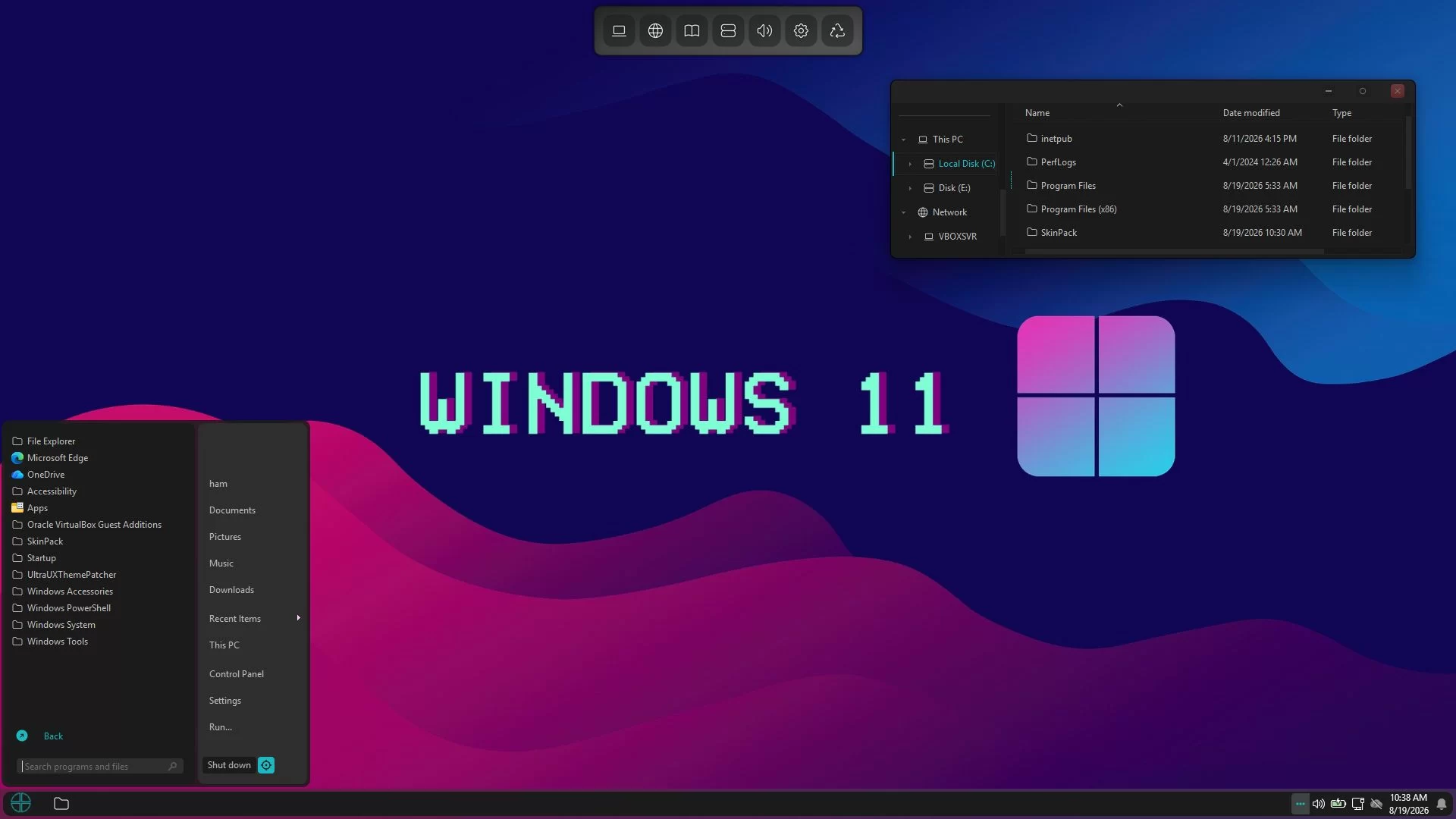Open the disk drive icon in the dock
Viewport: 1456px width, 819px height.
coord(728,31)
